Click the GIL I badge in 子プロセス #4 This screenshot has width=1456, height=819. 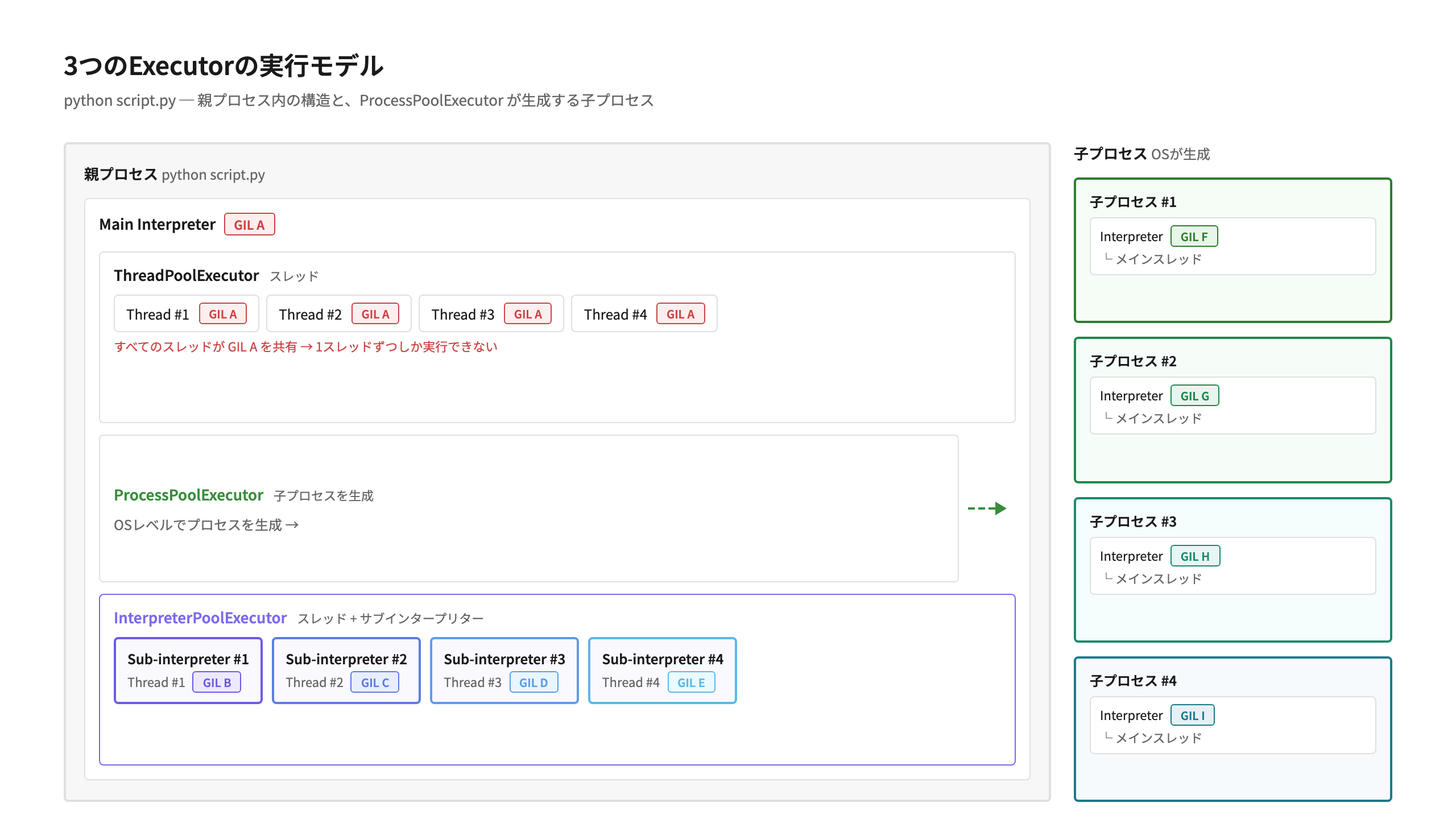(1192, 715)
